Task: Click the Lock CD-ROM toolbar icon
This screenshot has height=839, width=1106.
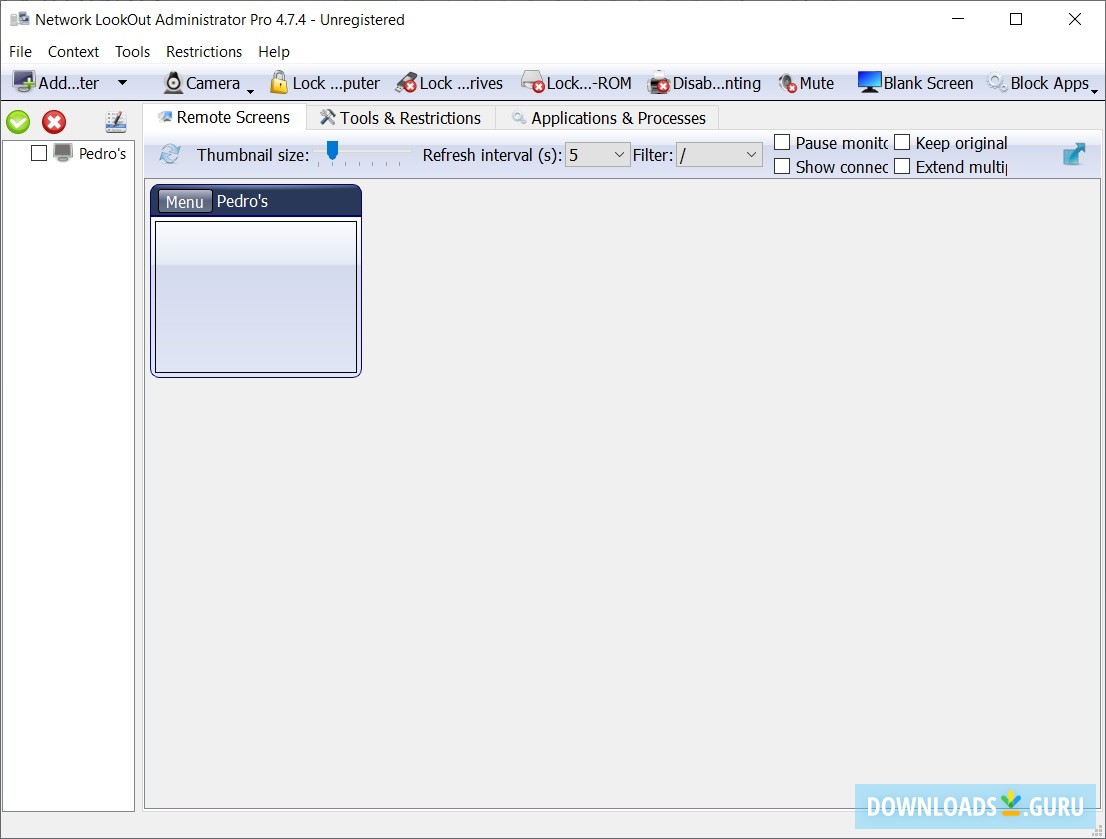Action: pyautogui.click(x=574, y=83)
